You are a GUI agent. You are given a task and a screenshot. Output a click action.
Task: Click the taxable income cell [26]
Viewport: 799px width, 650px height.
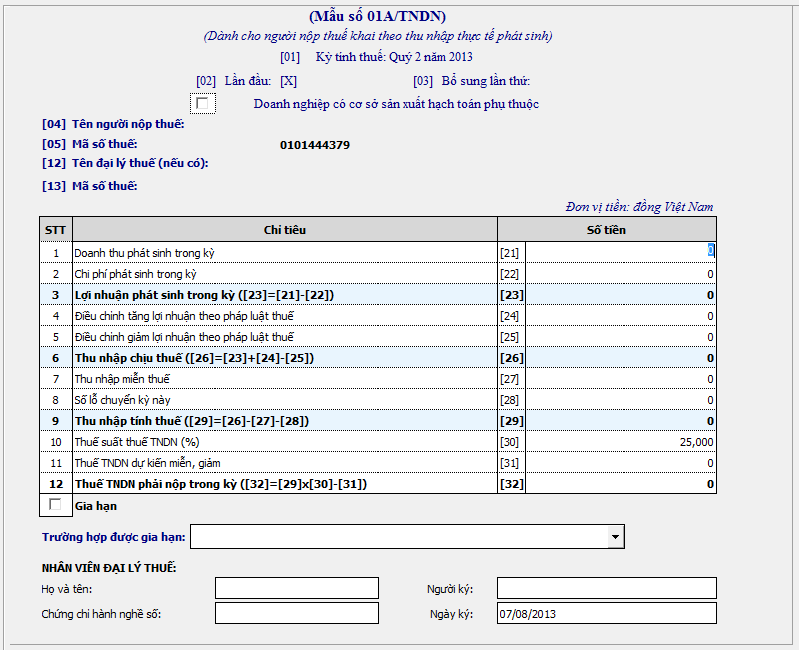point(620,358)
